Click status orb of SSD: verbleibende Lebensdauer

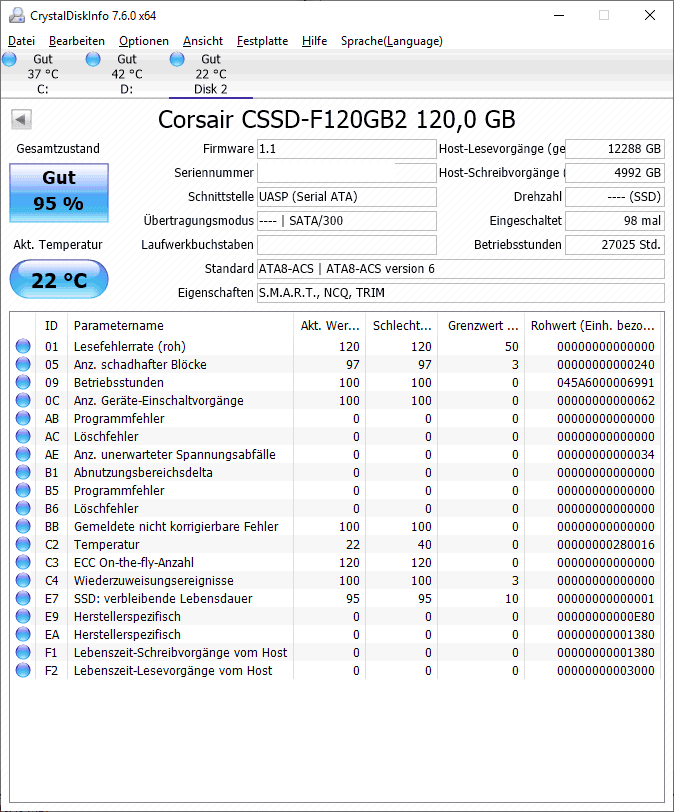coord(23,598)
